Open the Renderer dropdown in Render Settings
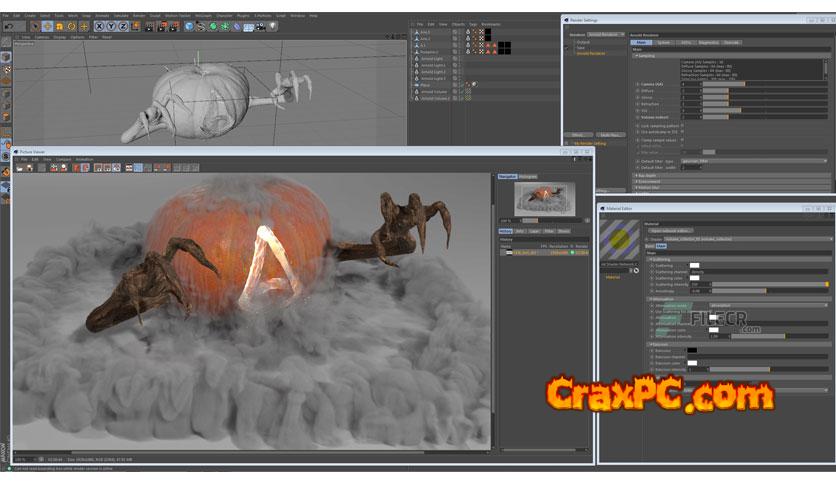This screenshot has height=484, width=836. (606, 35)
